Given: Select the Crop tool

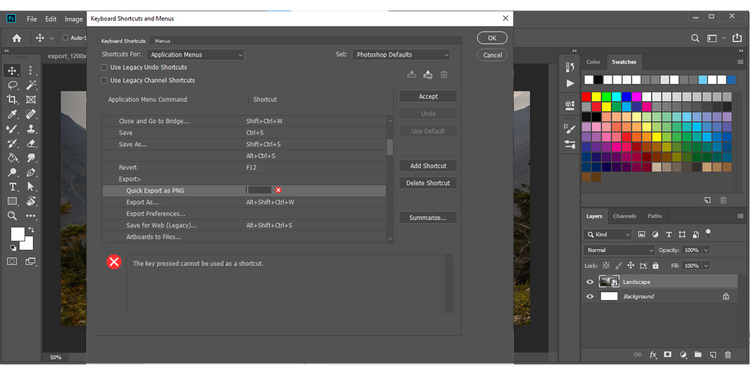Looking at the screenshot, I should click(12, 99).
